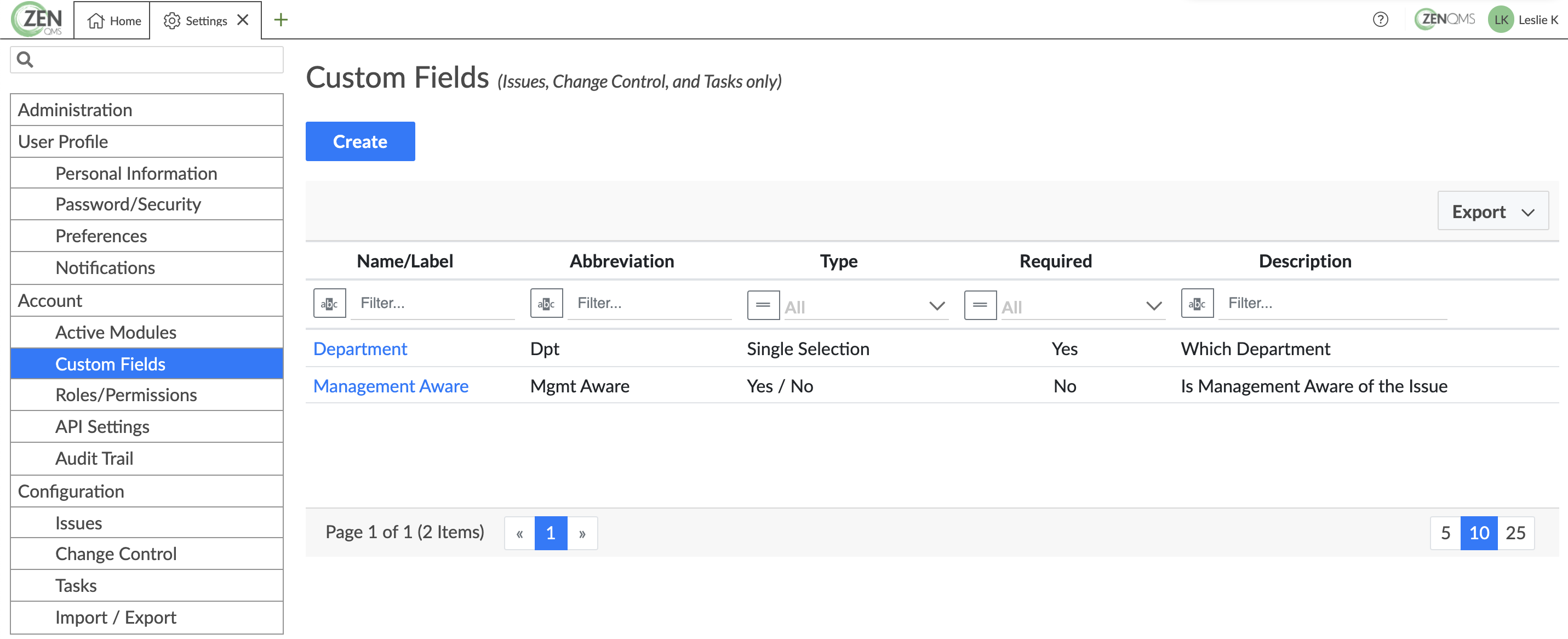Open the Department custom field link
This screenshot has width=1568, height=639.
click(x=360, y=349)
